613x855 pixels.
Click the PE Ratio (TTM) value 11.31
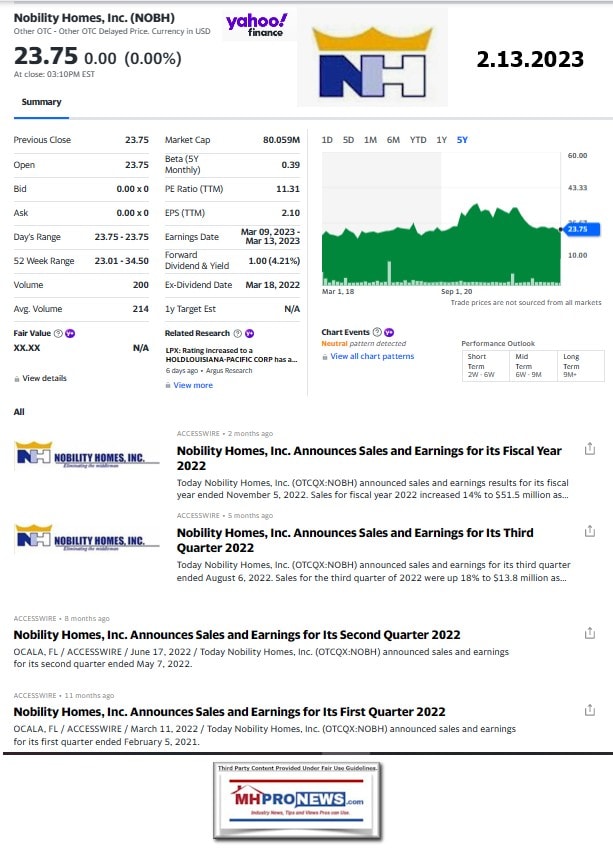(288, 189)
